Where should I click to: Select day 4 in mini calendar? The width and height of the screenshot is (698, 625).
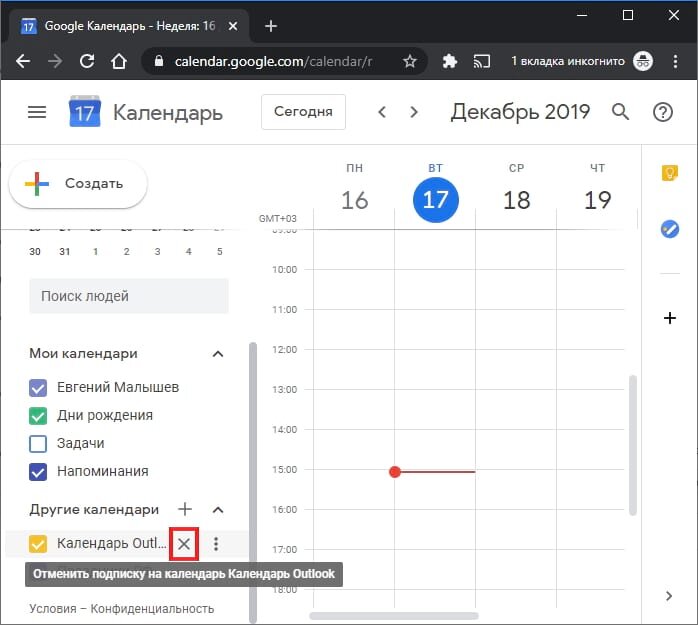click(x=188, y=252)
